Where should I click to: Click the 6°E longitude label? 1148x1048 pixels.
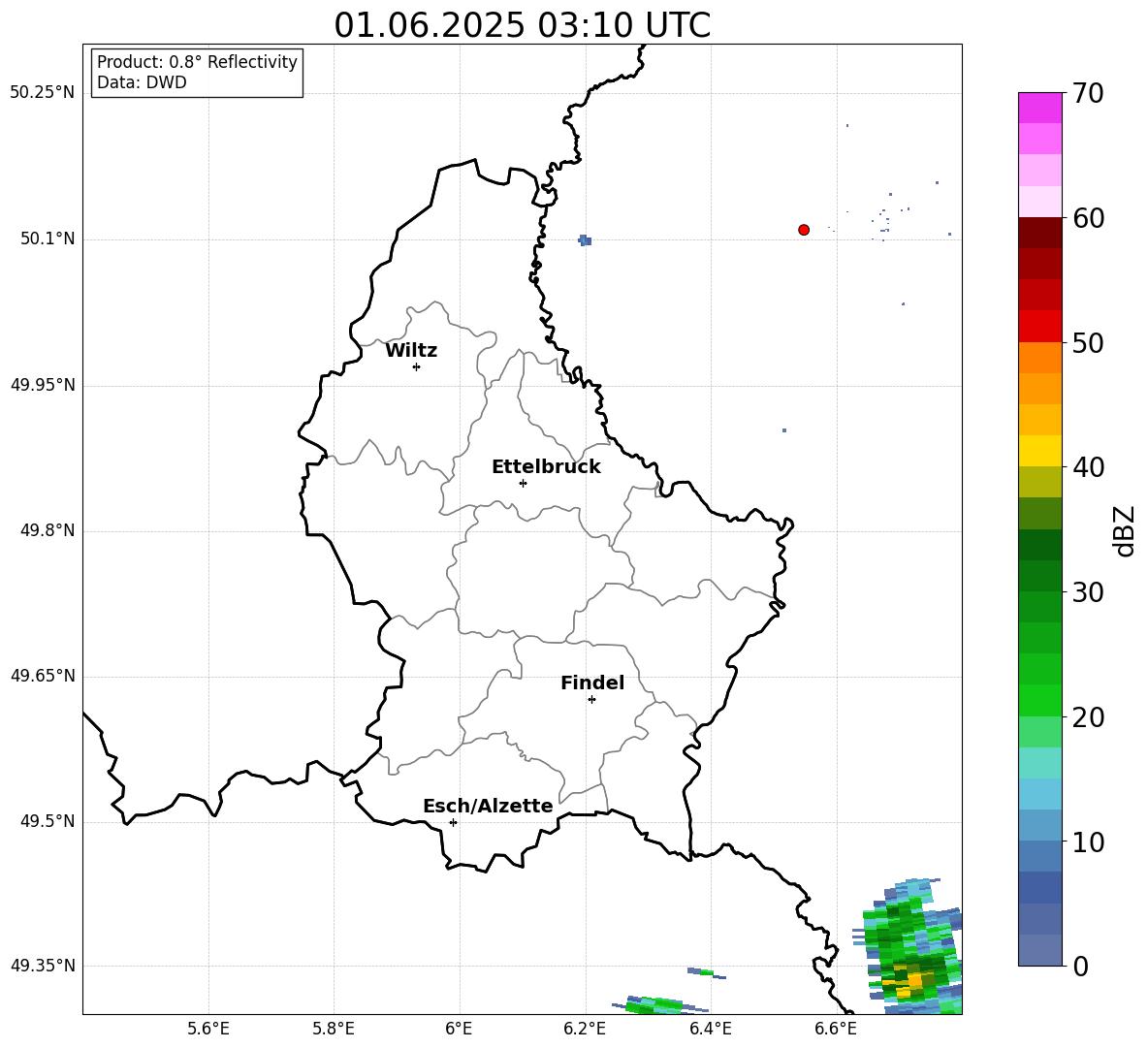pyautogui.click(x=459, y=1030)
